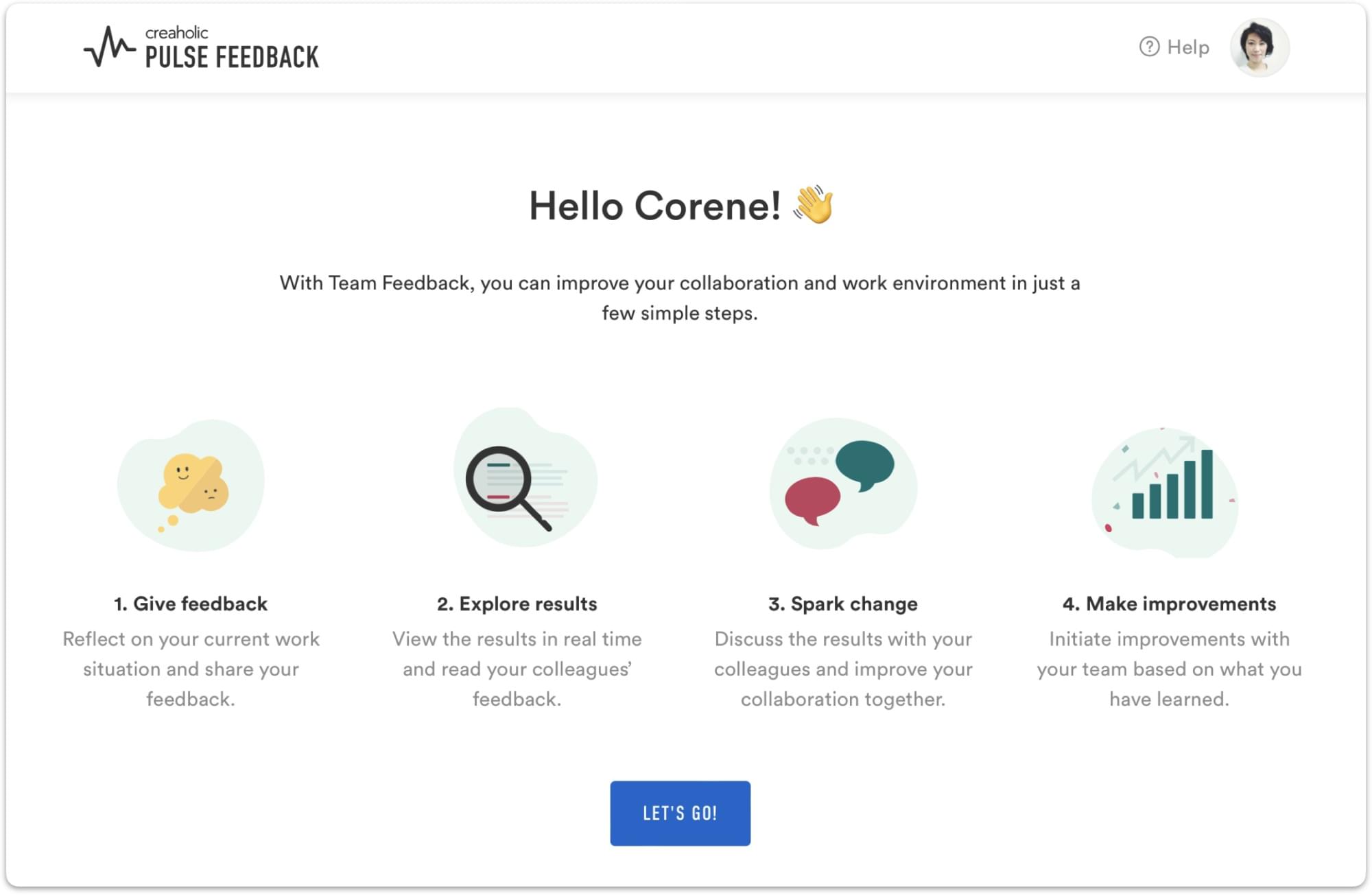
Task: Click the Help question mark icon
Action: [1149, 47]
